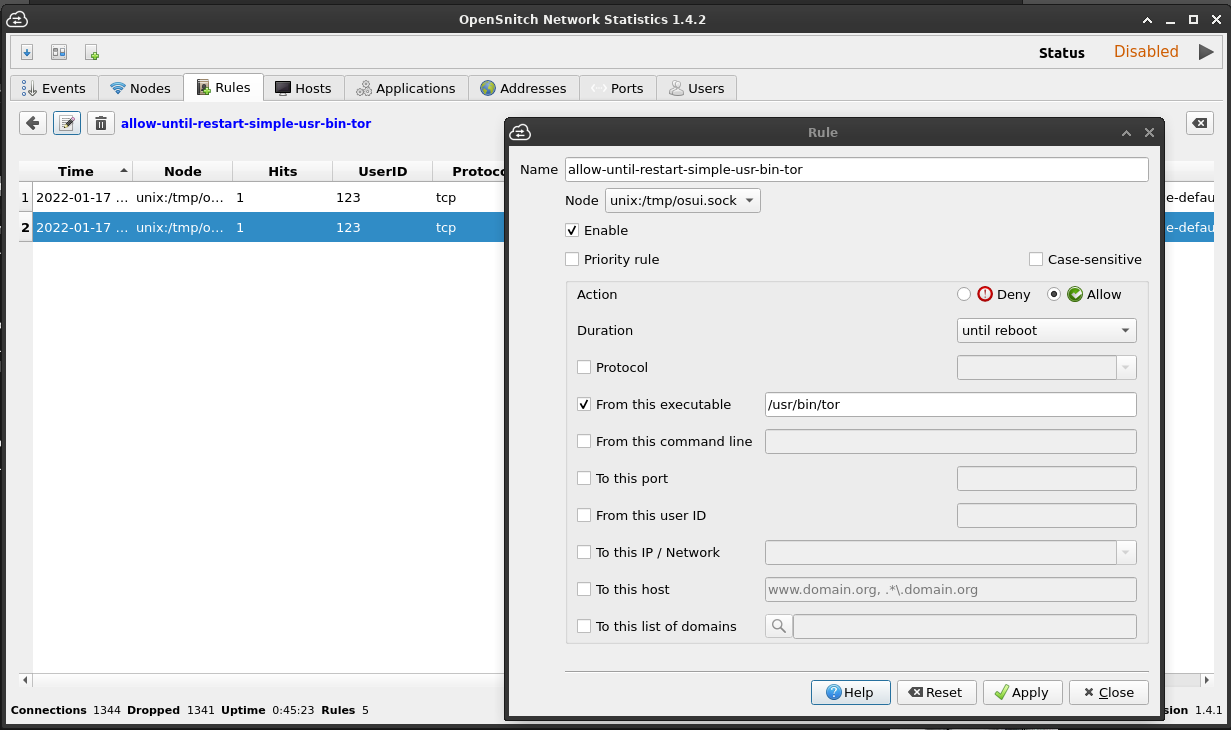
Task: Switch to the Events tab
Action: pos(54,88)
